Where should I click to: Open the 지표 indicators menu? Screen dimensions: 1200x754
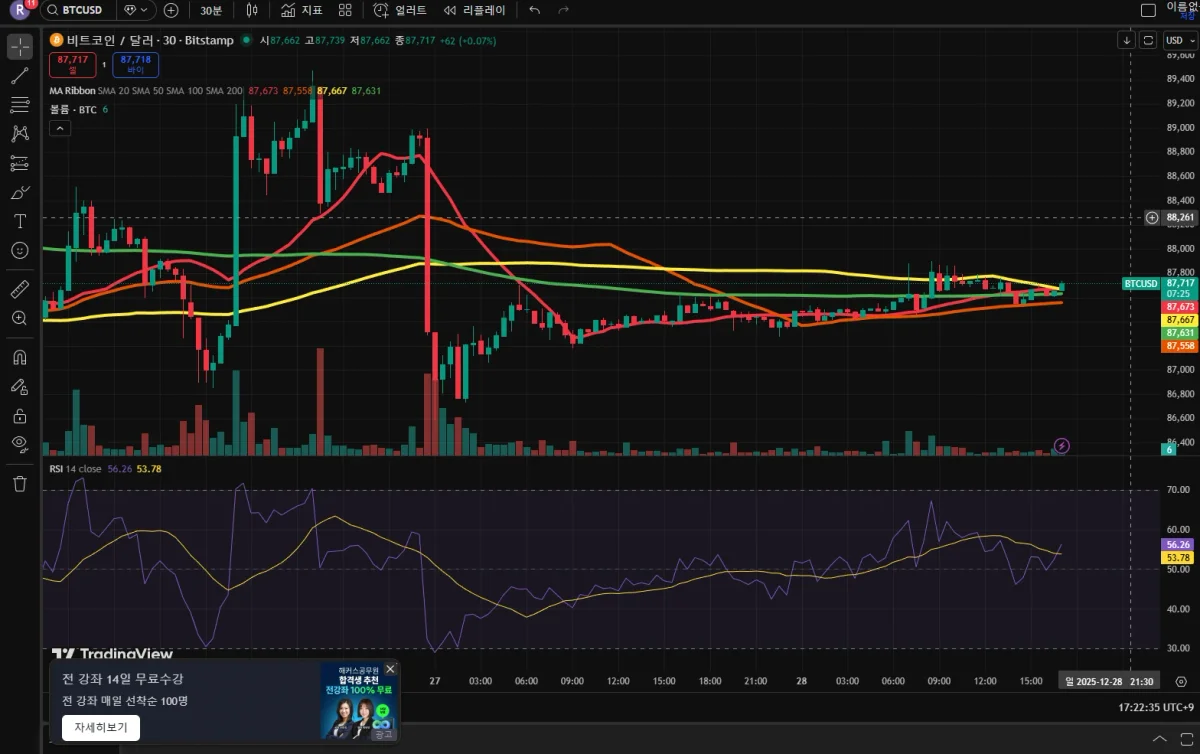(302, 10)
